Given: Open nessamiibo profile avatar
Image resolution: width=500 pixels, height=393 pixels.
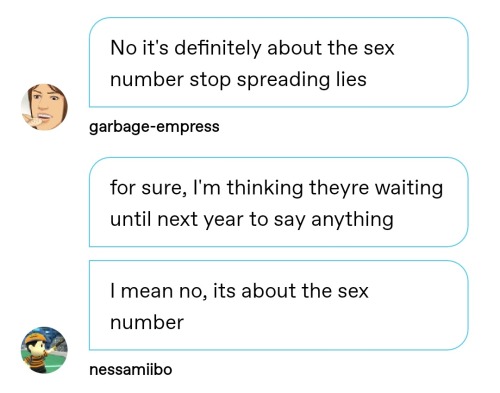Looking at the screenshot, I should (44, 350).
